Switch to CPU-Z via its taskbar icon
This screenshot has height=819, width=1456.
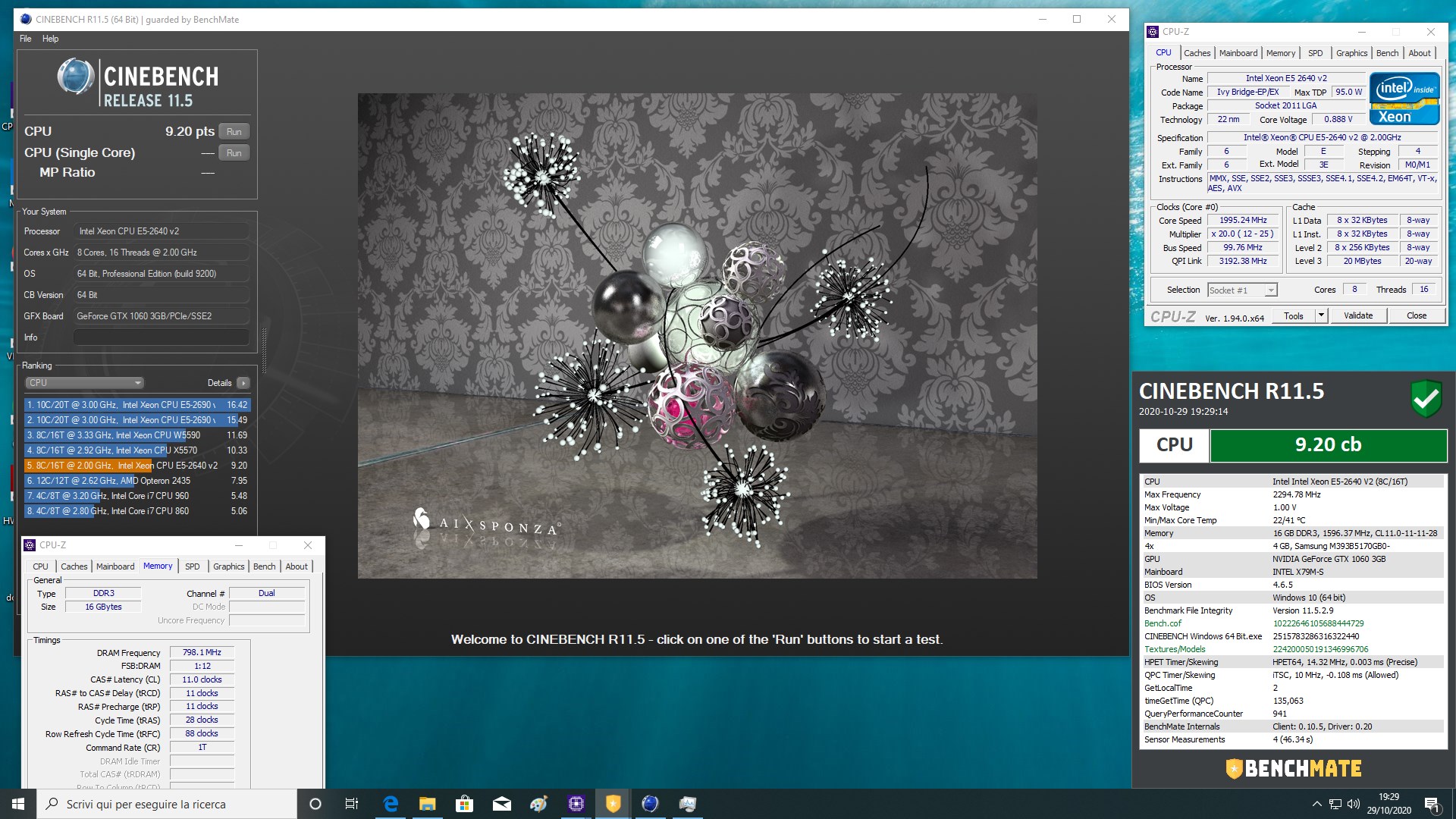point(576,804)
